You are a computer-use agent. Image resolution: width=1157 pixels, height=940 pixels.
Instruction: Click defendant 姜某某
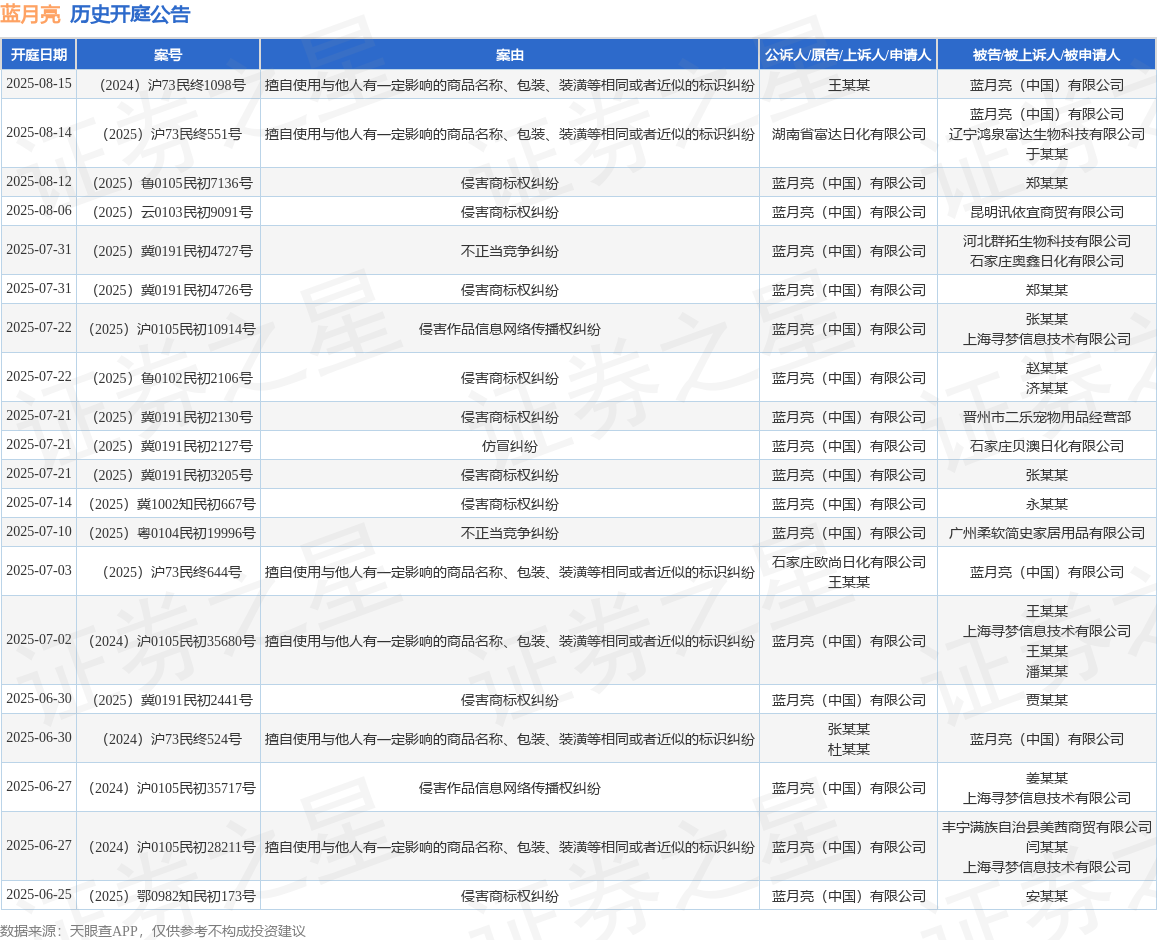click(1046, 778)
